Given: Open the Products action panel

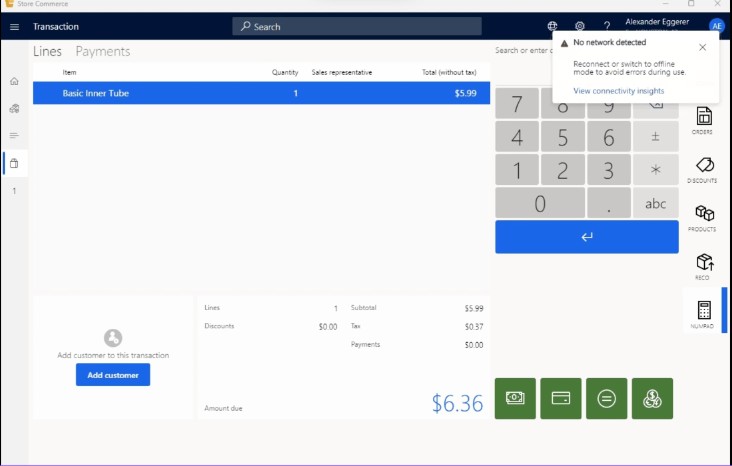Looking at the screenshot, I should click(704, 218).
